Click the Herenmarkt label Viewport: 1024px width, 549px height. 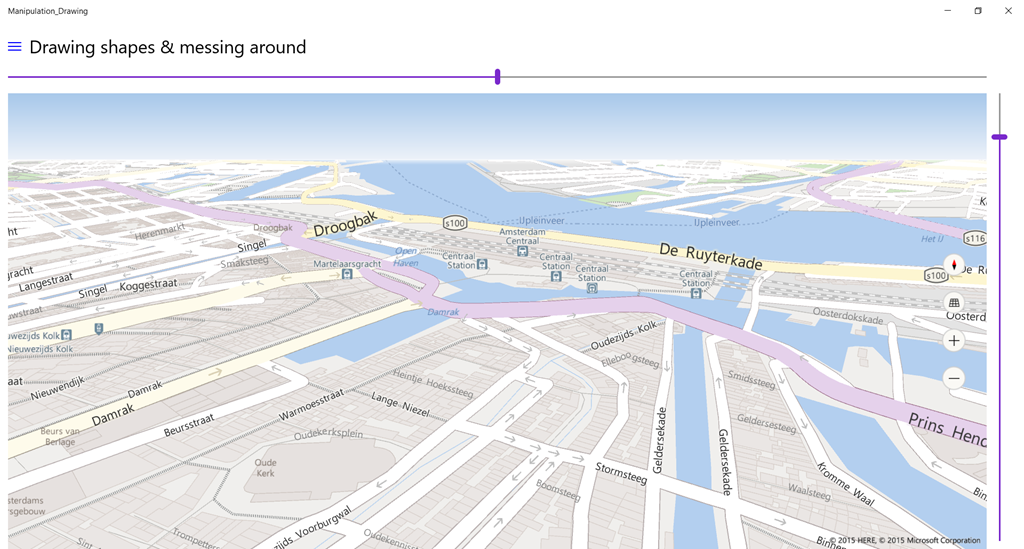tap(160, 230)
